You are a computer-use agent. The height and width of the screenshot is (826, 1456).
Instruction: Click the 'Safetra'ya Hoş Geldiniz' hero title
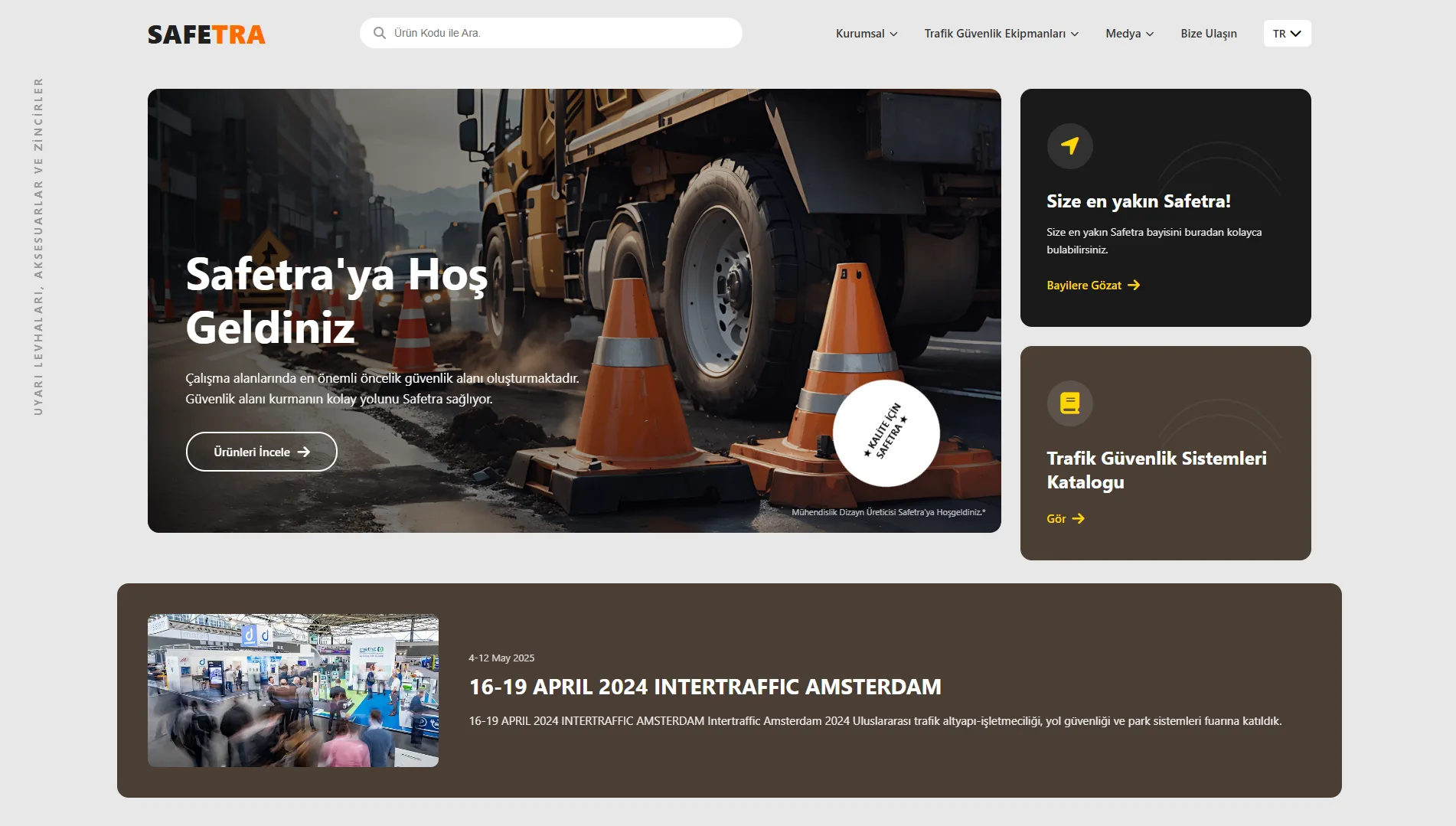tap(337, 301)
